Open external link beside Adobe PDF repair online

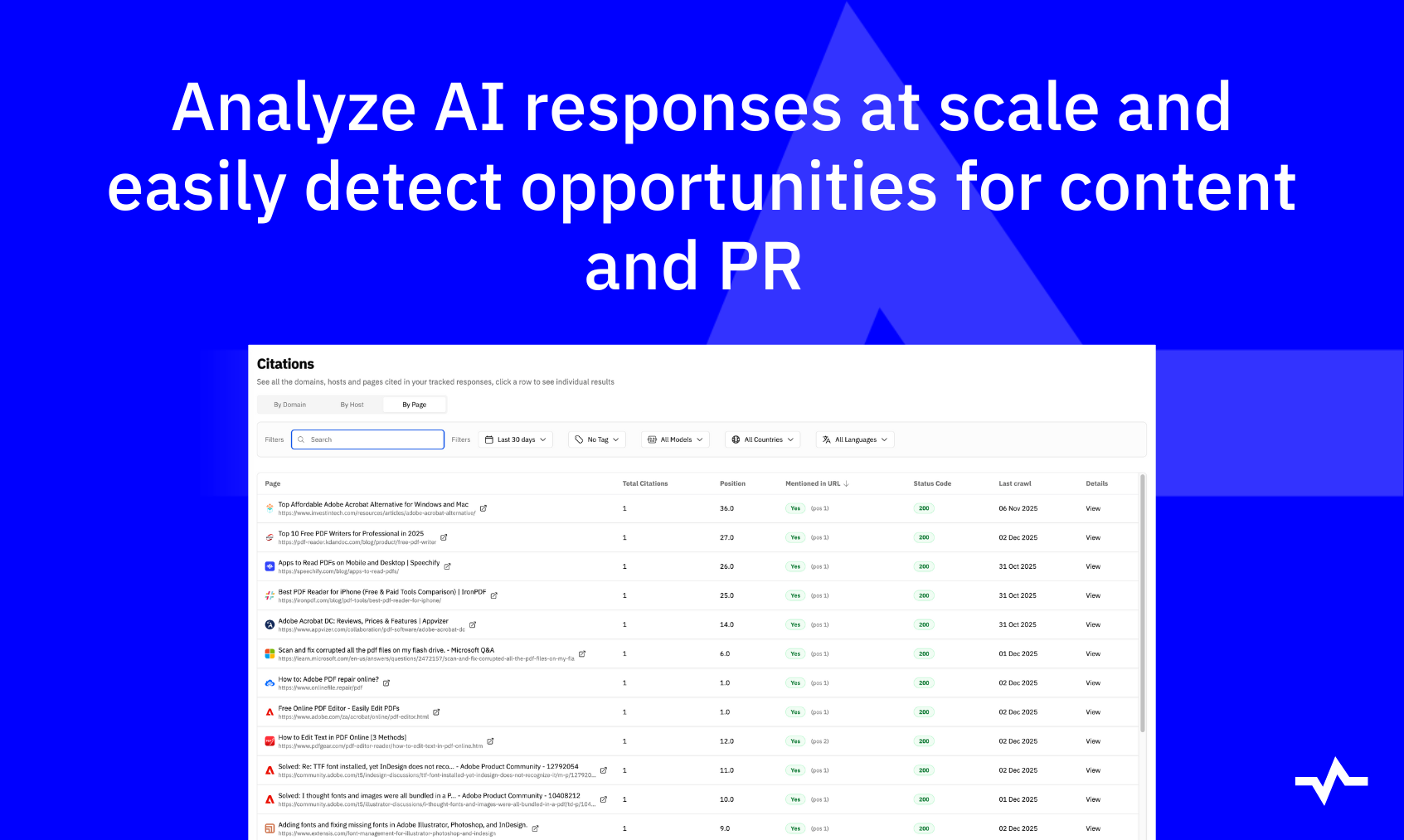(x=386, y=683)
